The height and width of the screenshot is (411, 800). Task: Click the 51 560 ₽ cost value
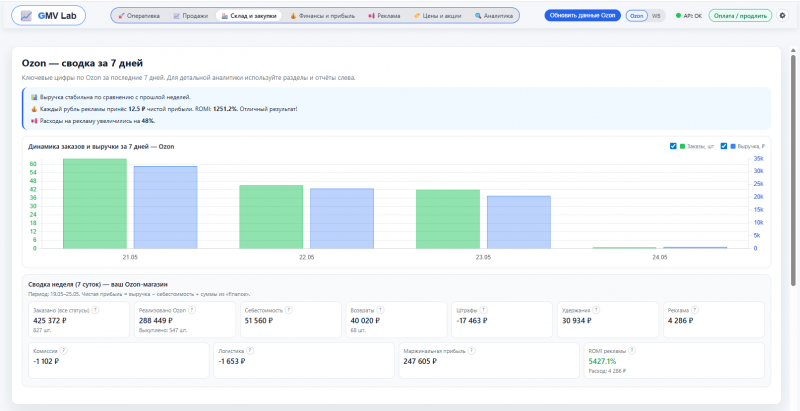click(260, 321)
